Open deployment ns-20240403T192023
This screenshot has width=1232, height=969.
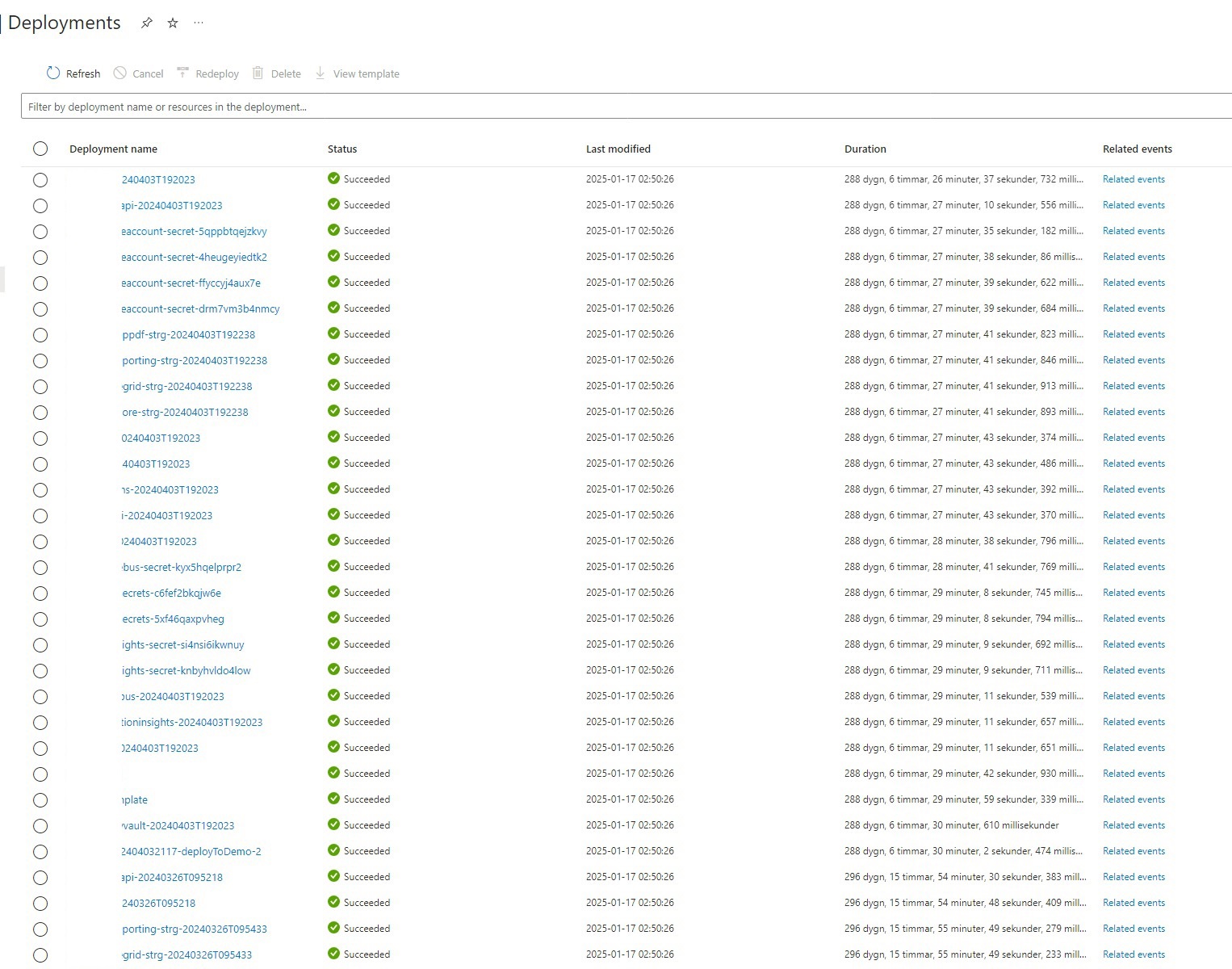coord(170,489)
